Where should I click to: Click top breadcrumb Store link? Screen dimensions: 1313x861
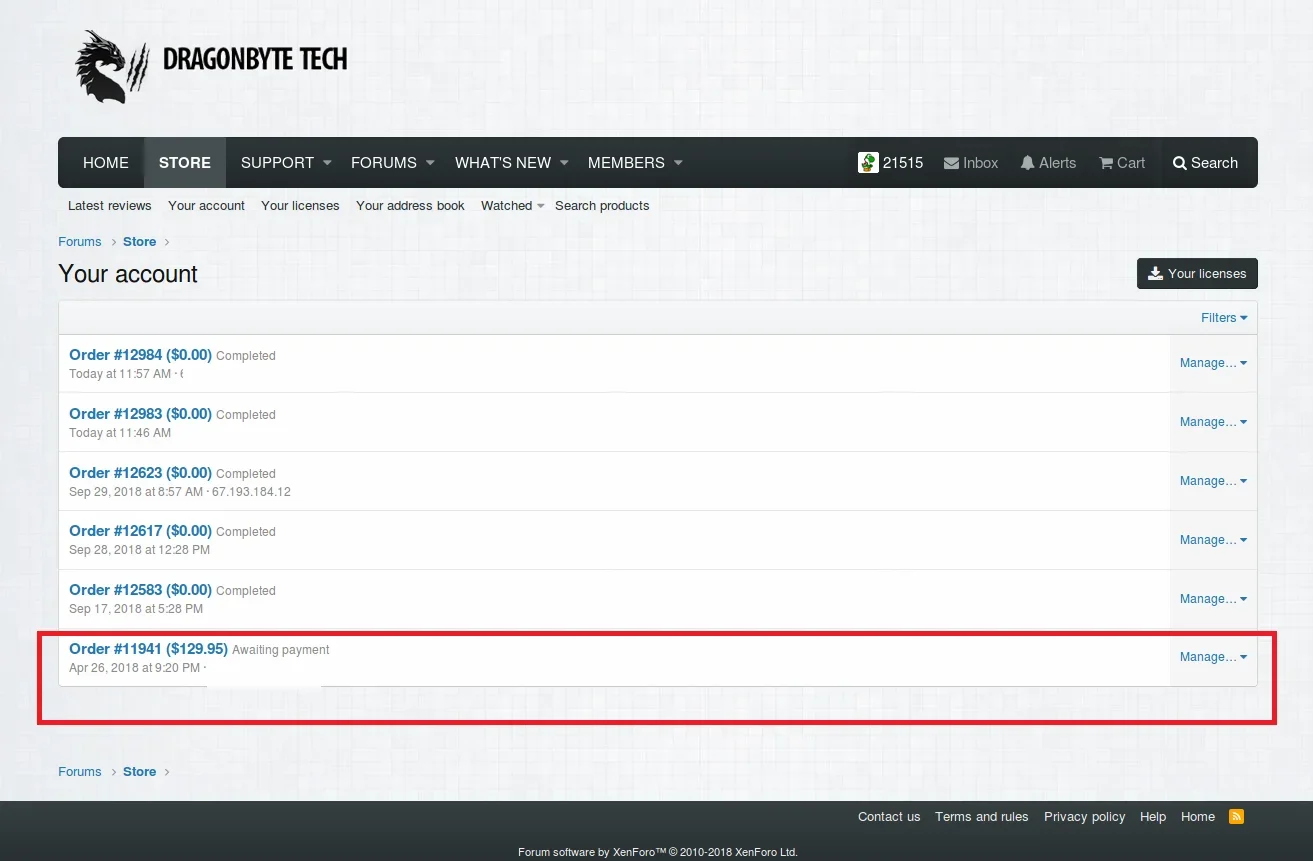pyautogui.click(x=140, y=242)
